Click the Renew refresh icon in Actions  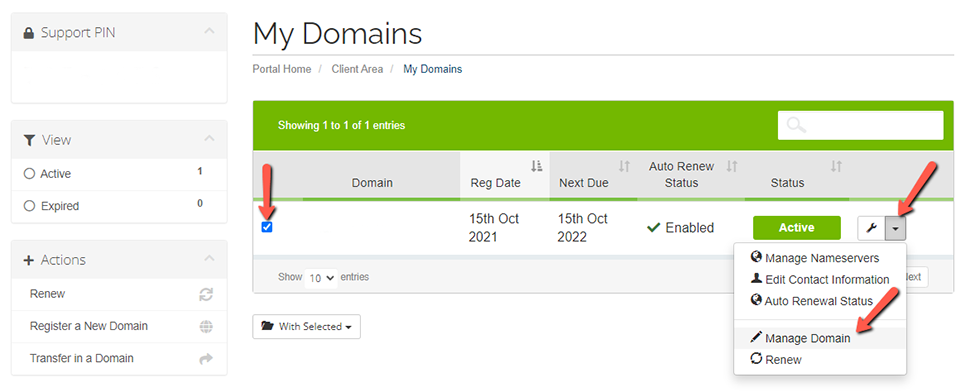(206, 295)
